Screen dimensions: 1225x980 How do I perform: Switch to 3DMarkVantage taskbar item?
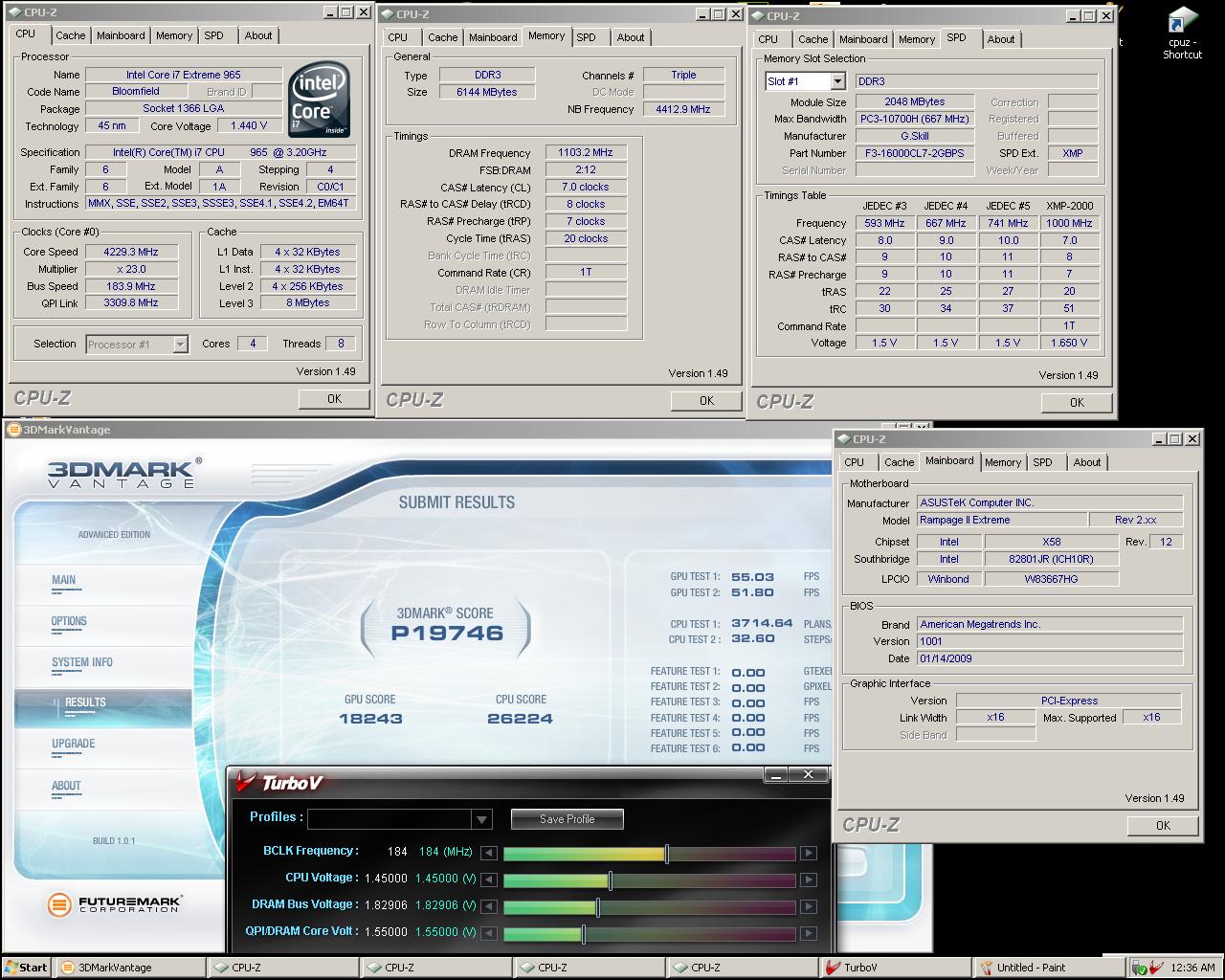click(131, 968)
